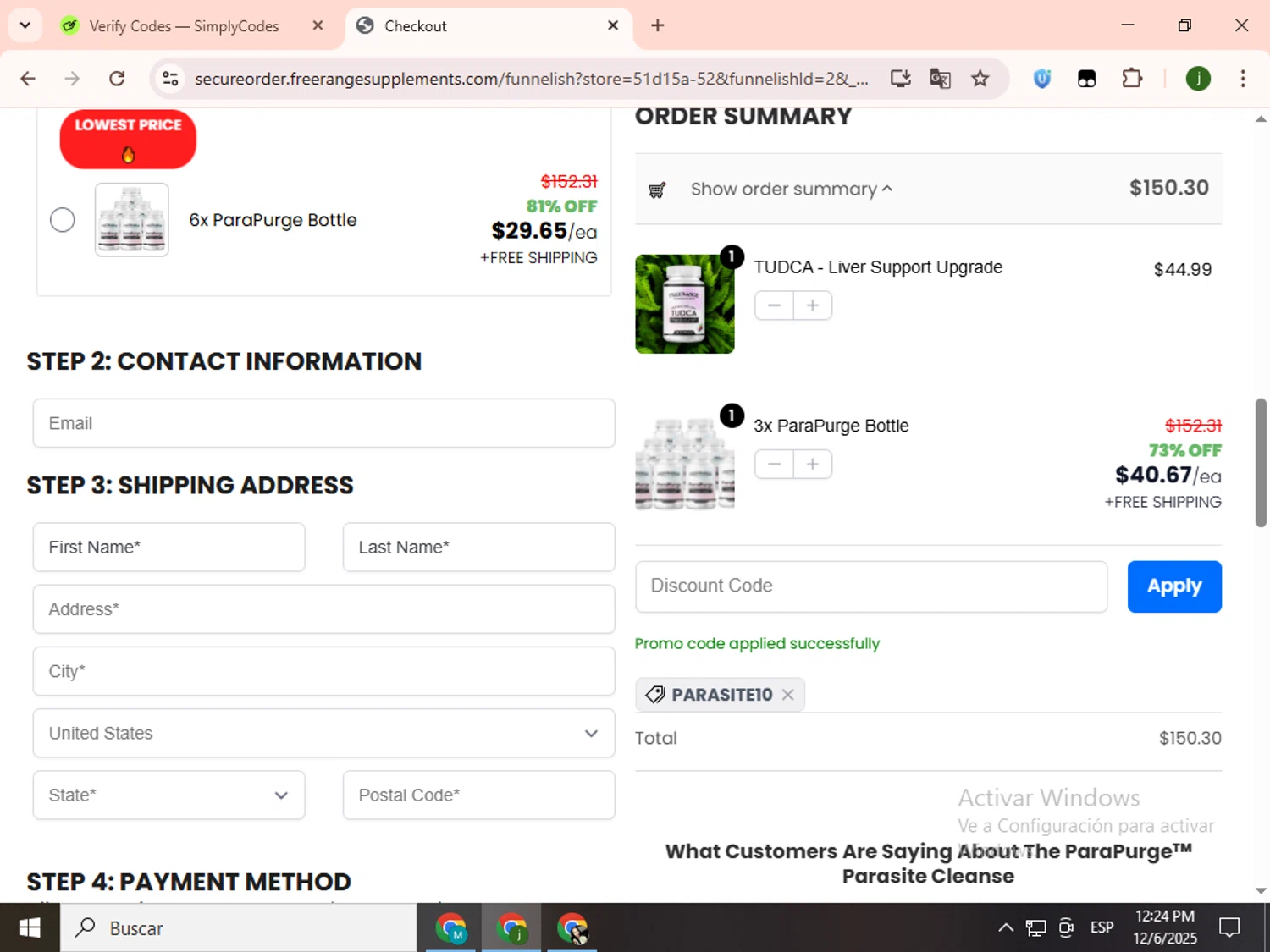1270x952 pixels.
Task: Click Last Name field
Action: coord(478,547)
